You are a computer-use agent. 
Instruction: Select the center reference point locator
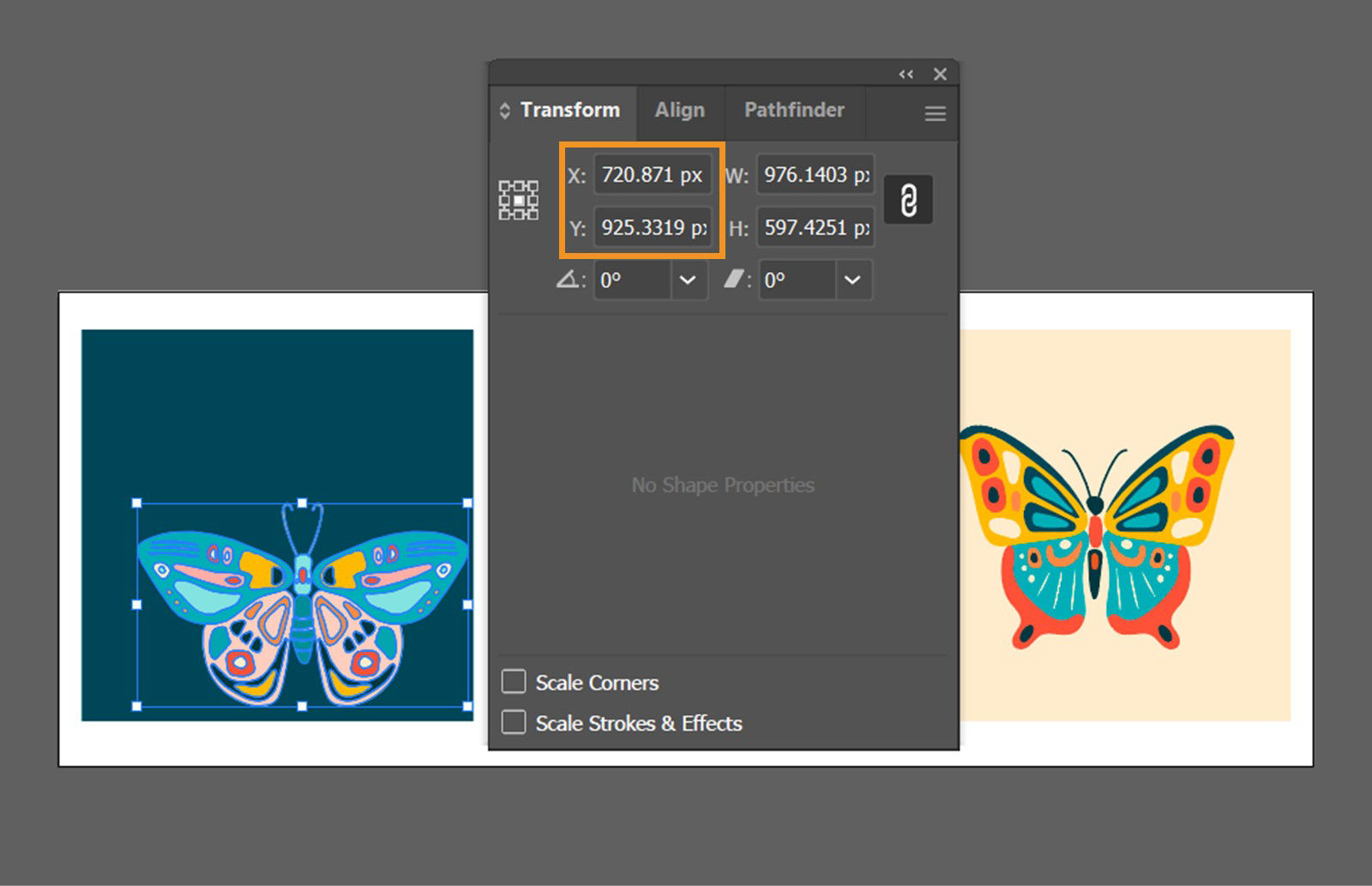[519, 199]
